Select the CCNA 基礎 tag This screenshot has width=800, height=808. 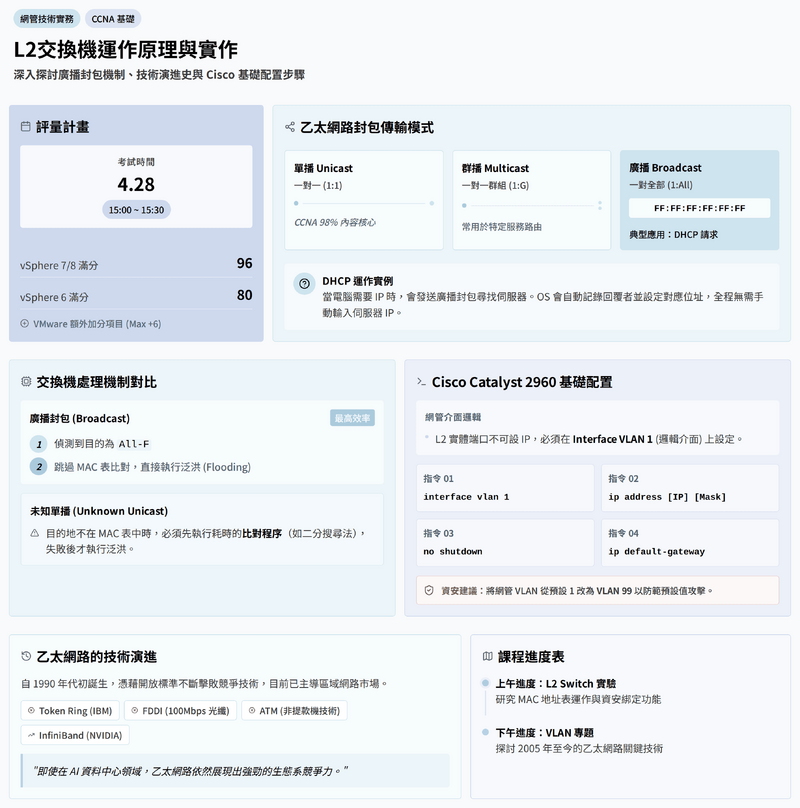pyautogui.click(x=115, y=19)
